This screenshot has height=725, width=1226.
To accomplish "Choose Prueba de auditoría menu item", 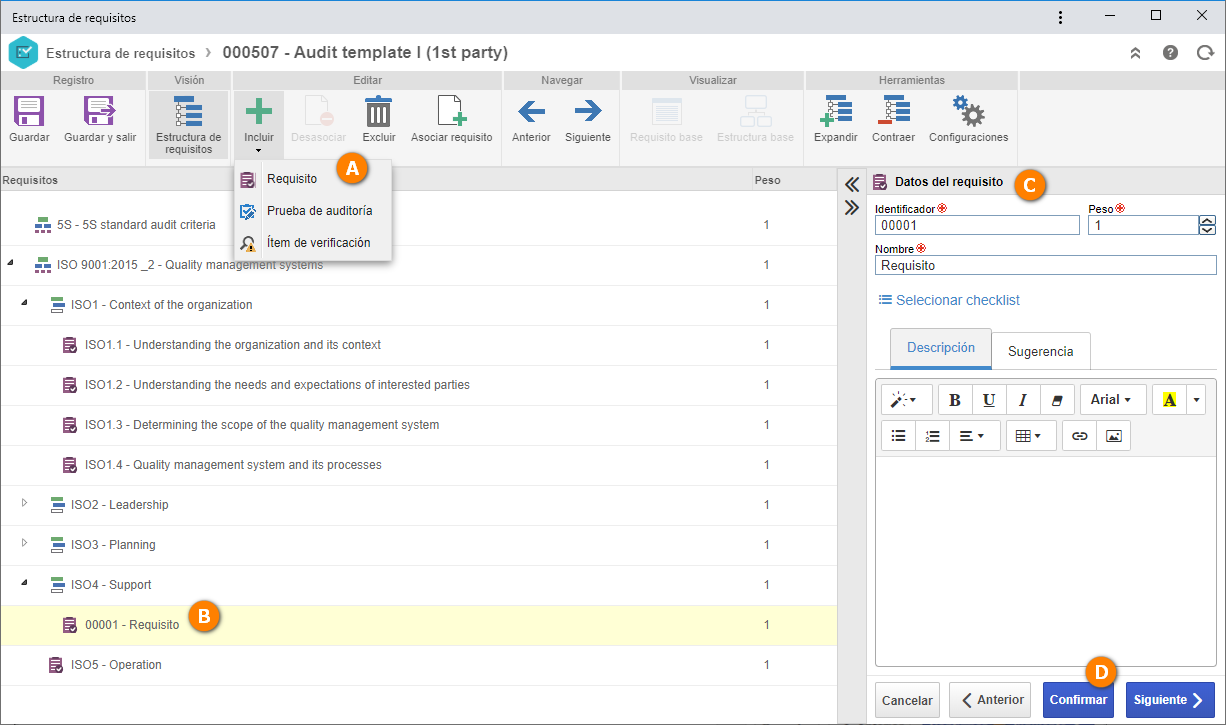I will tap(312, 211).
